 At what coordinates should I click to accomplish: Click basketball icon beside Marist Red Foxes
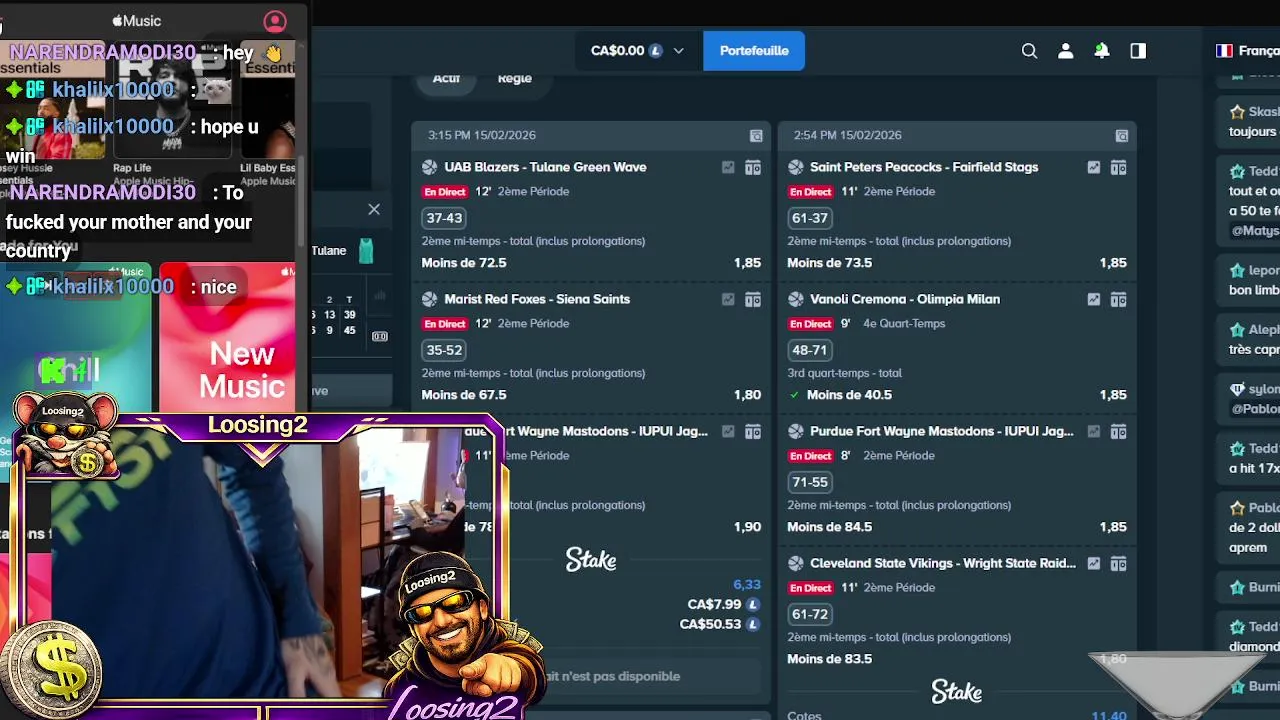point(430,299)
